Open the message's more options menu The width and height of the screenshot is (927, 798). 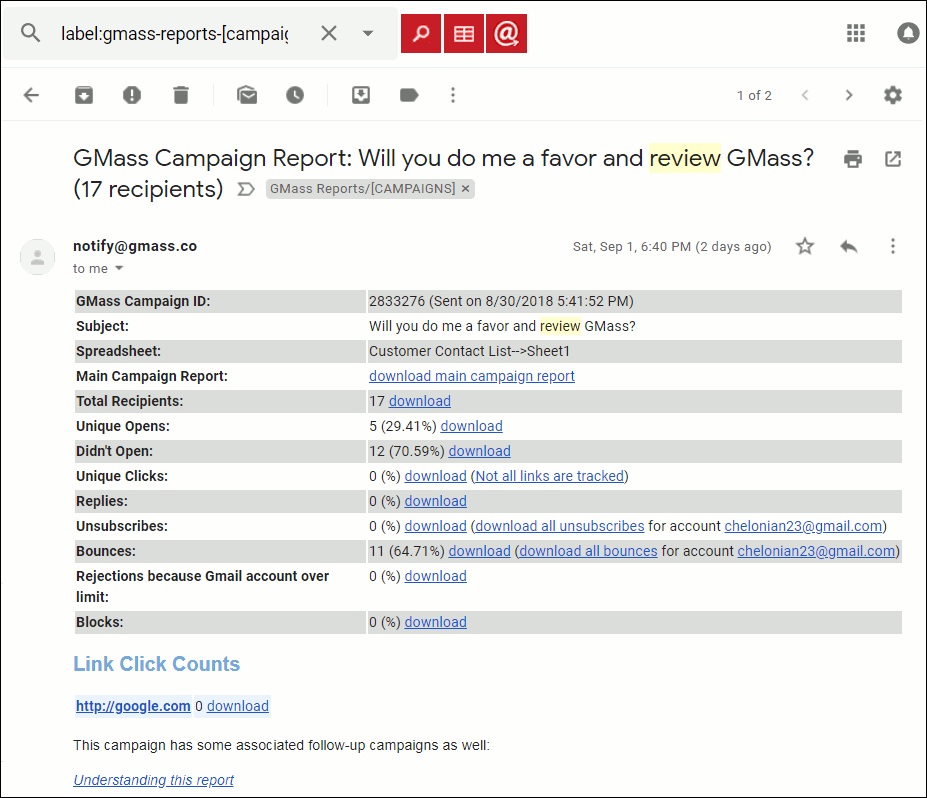pyautogui.click(x=893, y=246)
